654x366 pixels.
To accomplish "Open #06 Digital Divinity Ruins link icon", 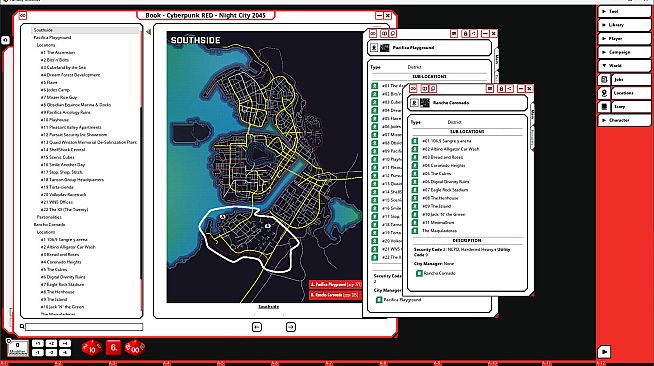I will click(415, 182).
